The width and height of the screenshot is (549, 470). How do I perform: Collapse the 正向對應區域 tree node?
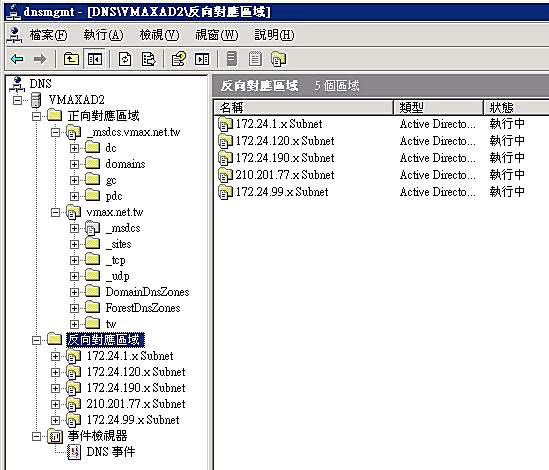[x=36, y=116]
